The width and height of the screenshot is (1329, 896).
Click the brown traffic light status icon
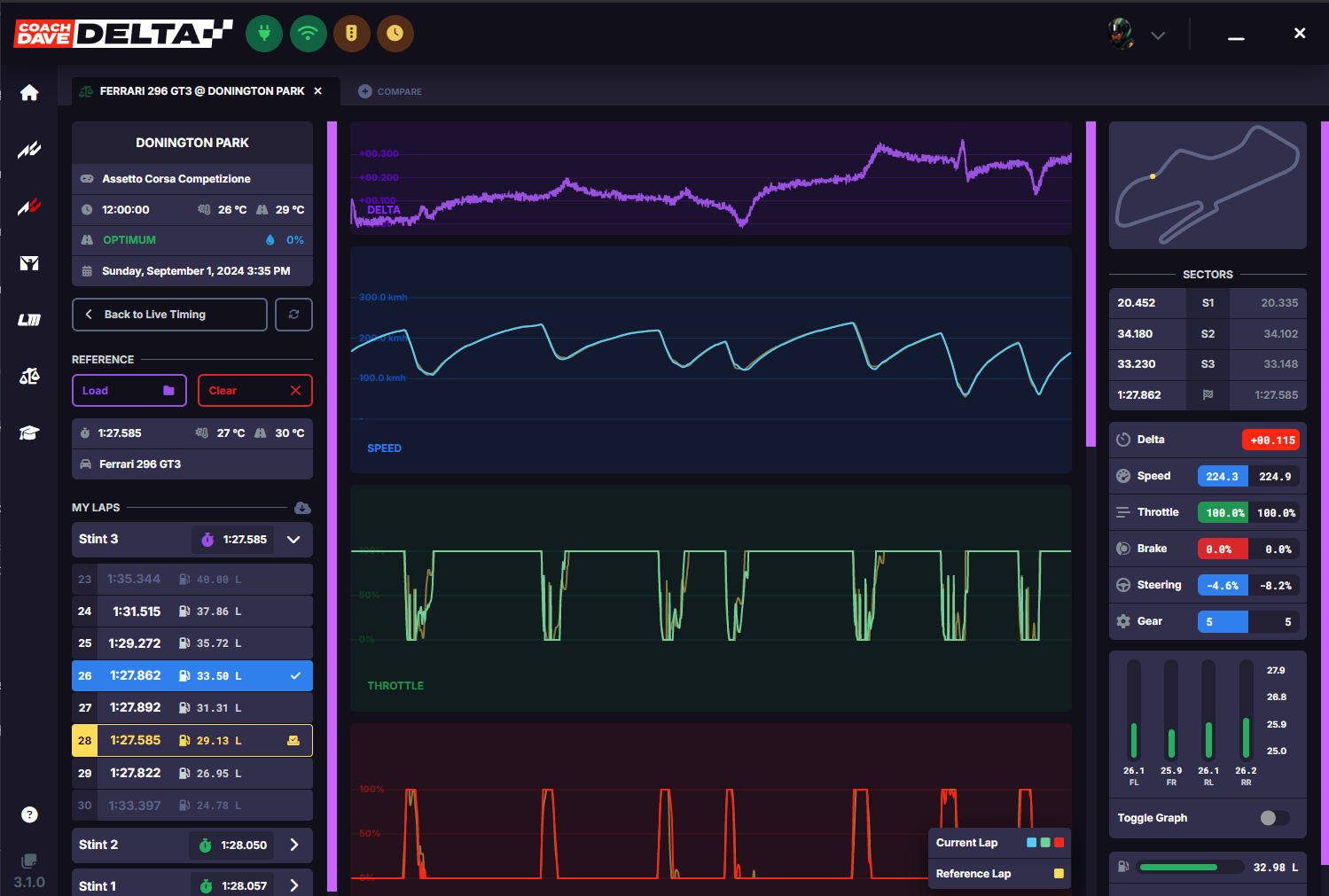[352, 34]
